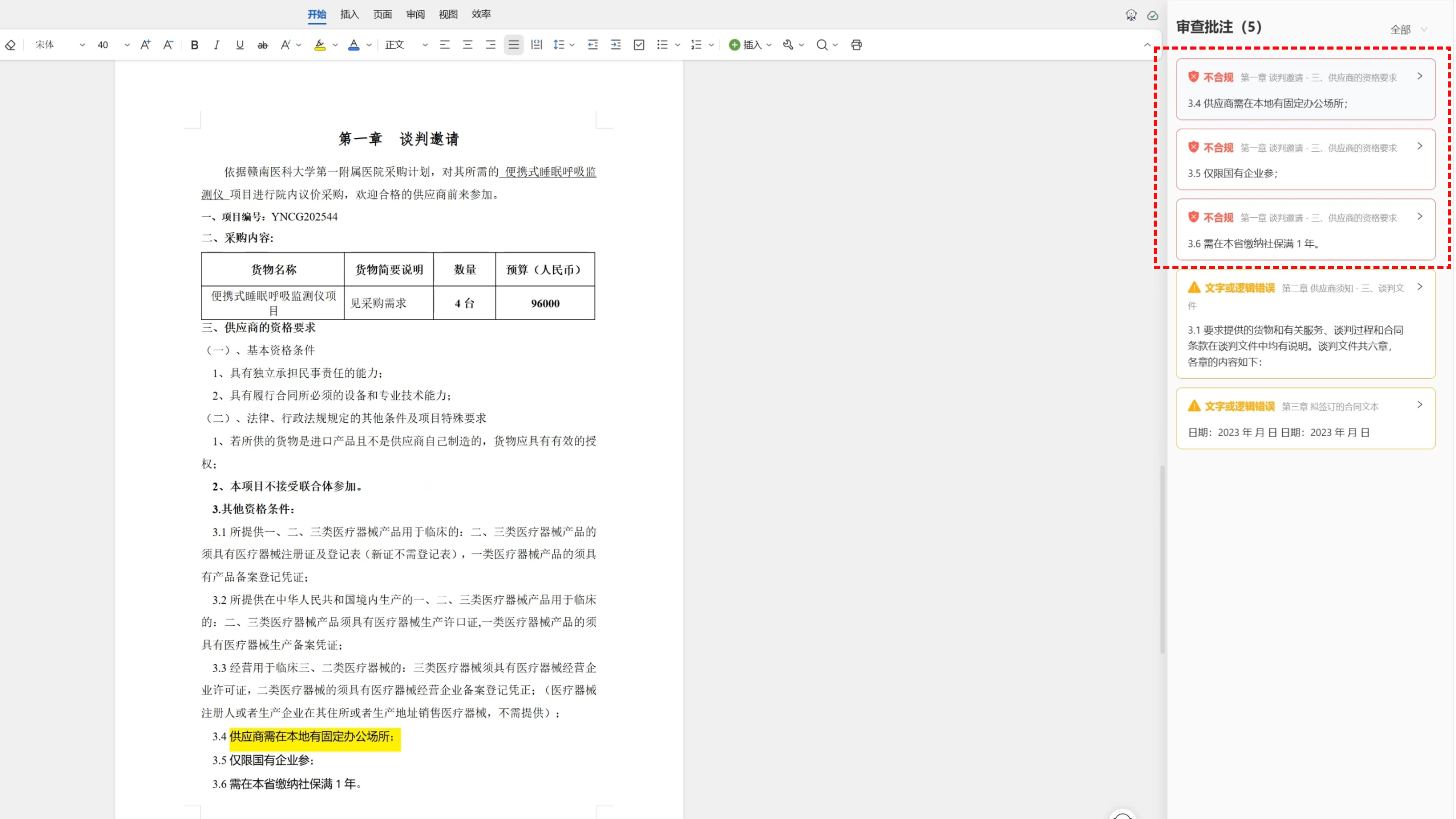The height and width of the screenshot is (819, 1456).
Task: Click the AI assistant icon at top right
Action: [1130, 15]
